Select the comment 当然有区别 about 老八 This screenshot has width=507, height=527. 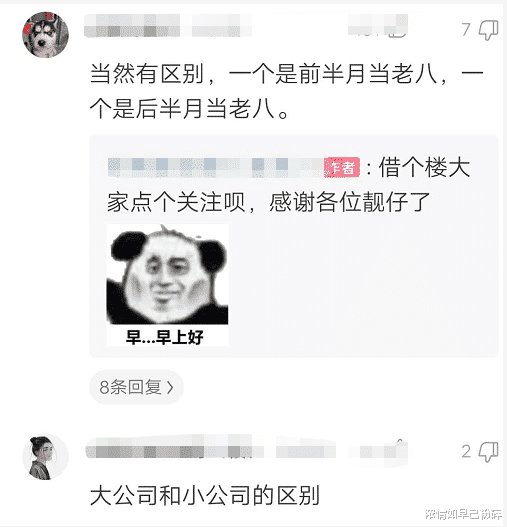point(287,91)
